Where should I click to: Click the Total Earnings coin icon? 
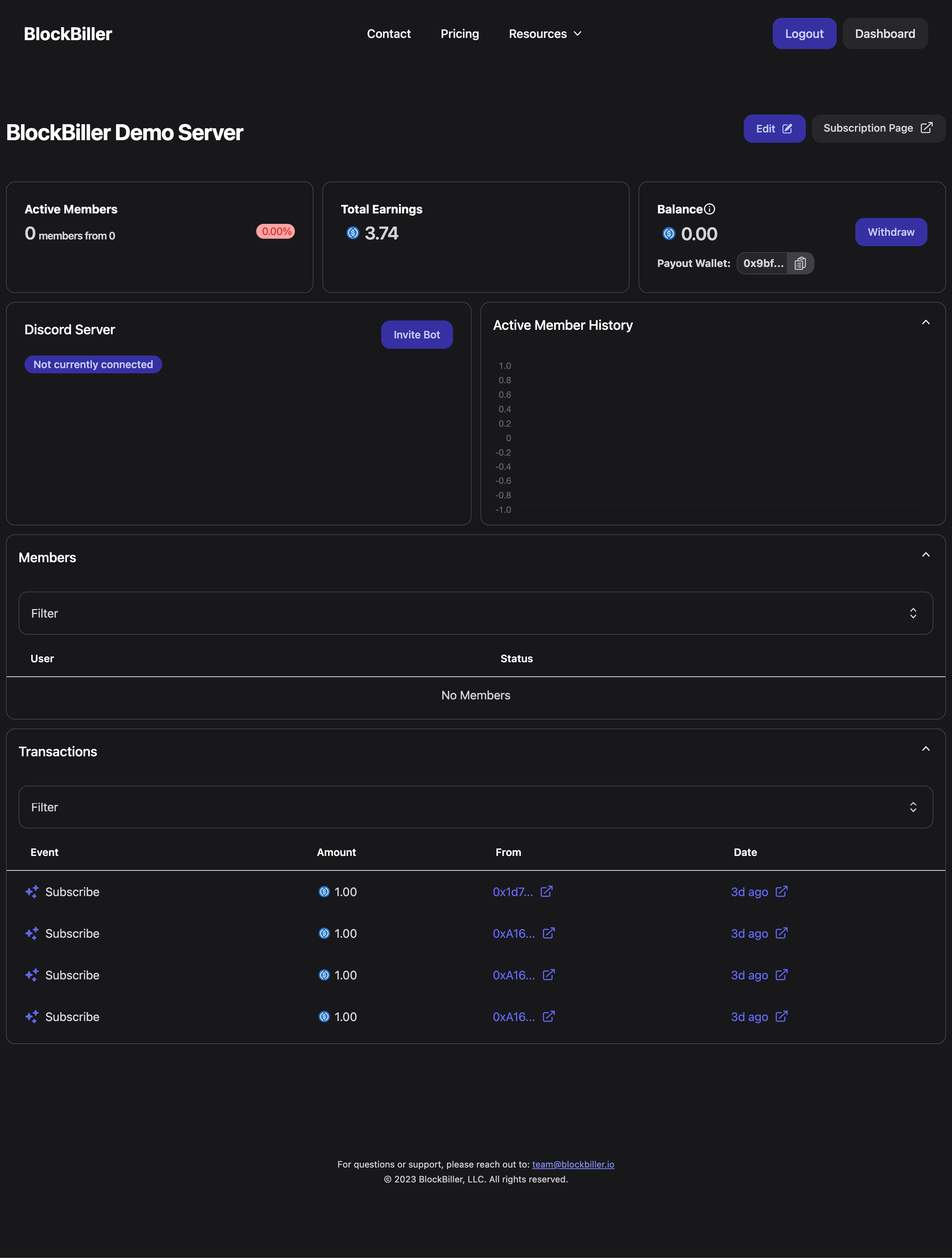[x=353, y=233]
